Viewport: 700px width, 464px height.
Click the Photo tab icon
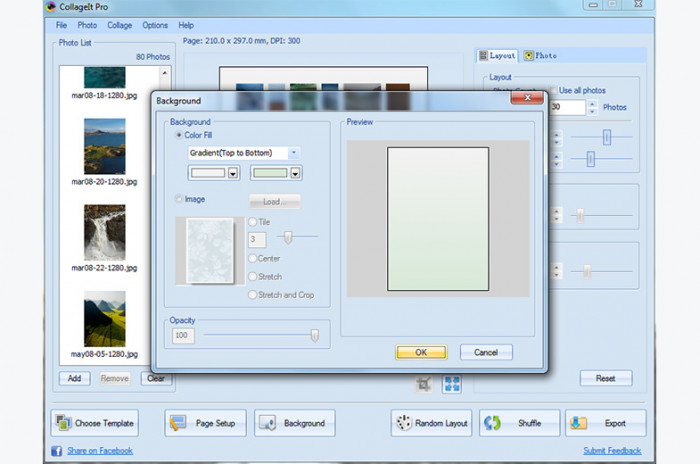click(x=529, y=55)
